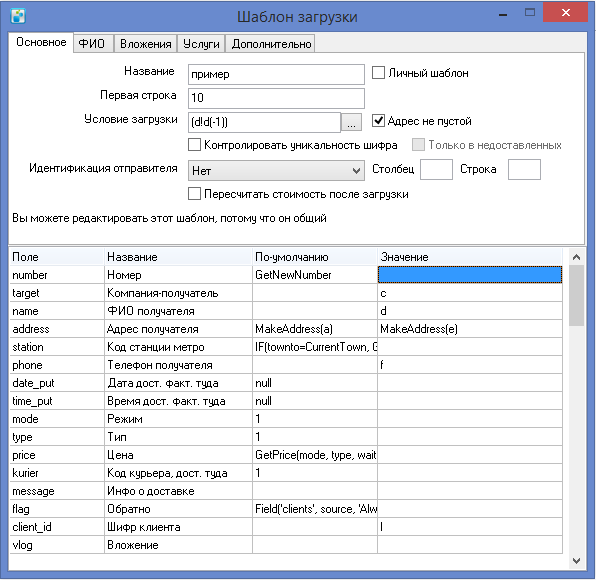
Task: Click the По-умолчанию column header
Action: tap(315, 257)
